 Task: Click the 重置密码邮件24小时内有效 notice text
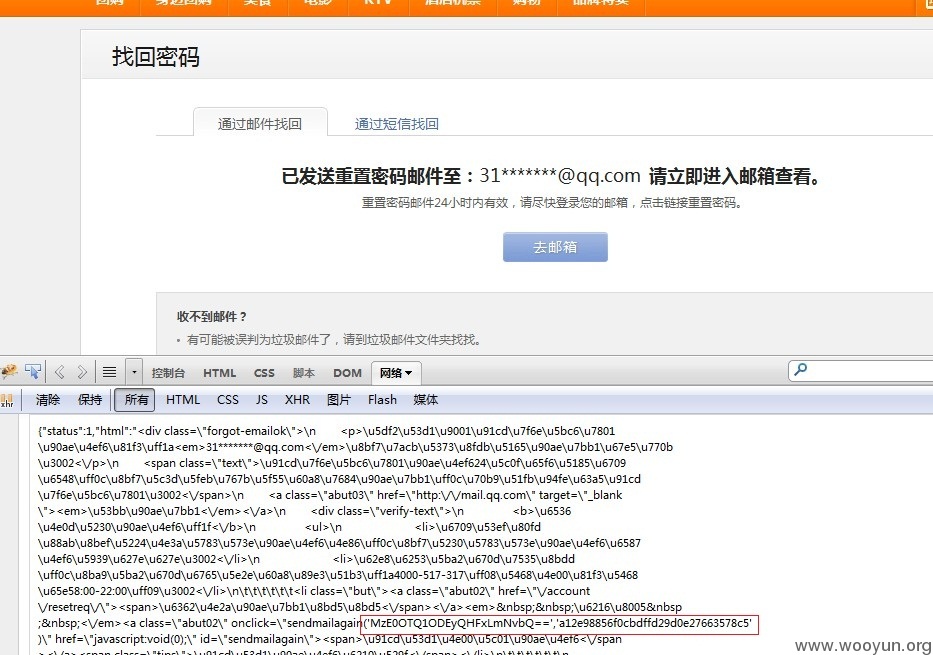[551, 203]
